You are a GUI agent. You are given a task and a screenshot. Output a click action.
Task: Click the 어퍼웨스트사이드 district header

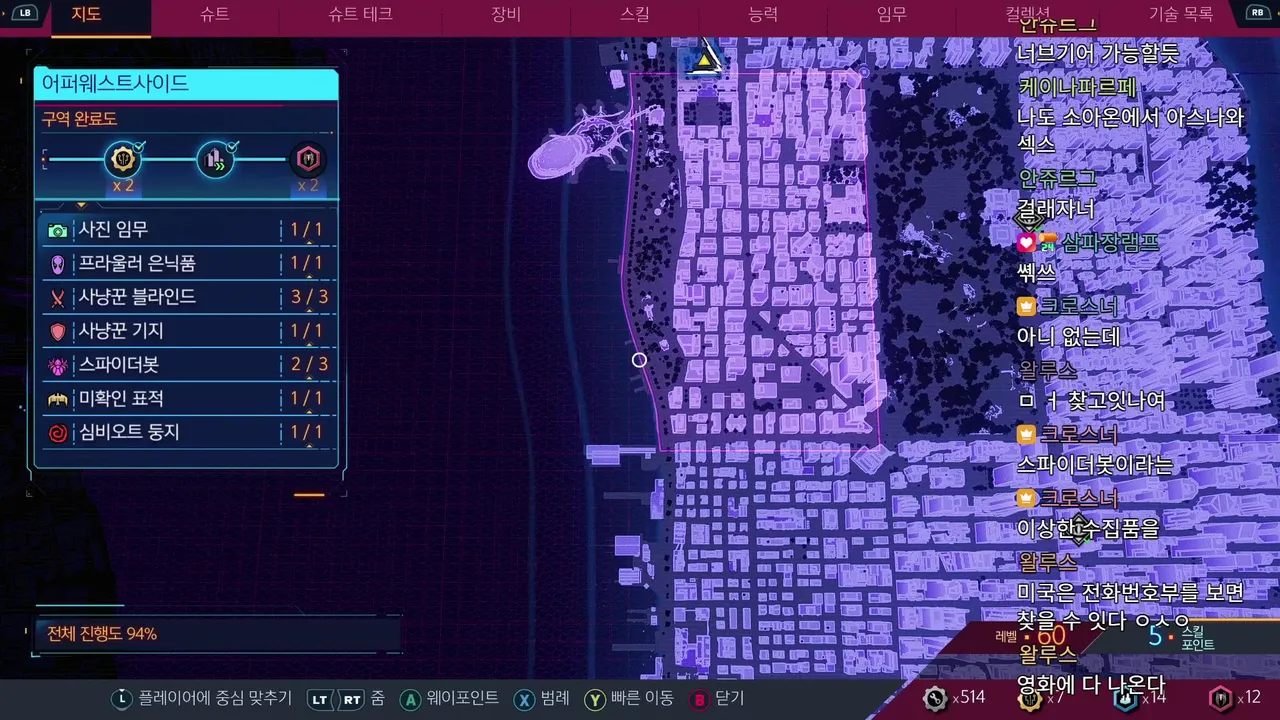pyautogui.click(x=186, y=84)
